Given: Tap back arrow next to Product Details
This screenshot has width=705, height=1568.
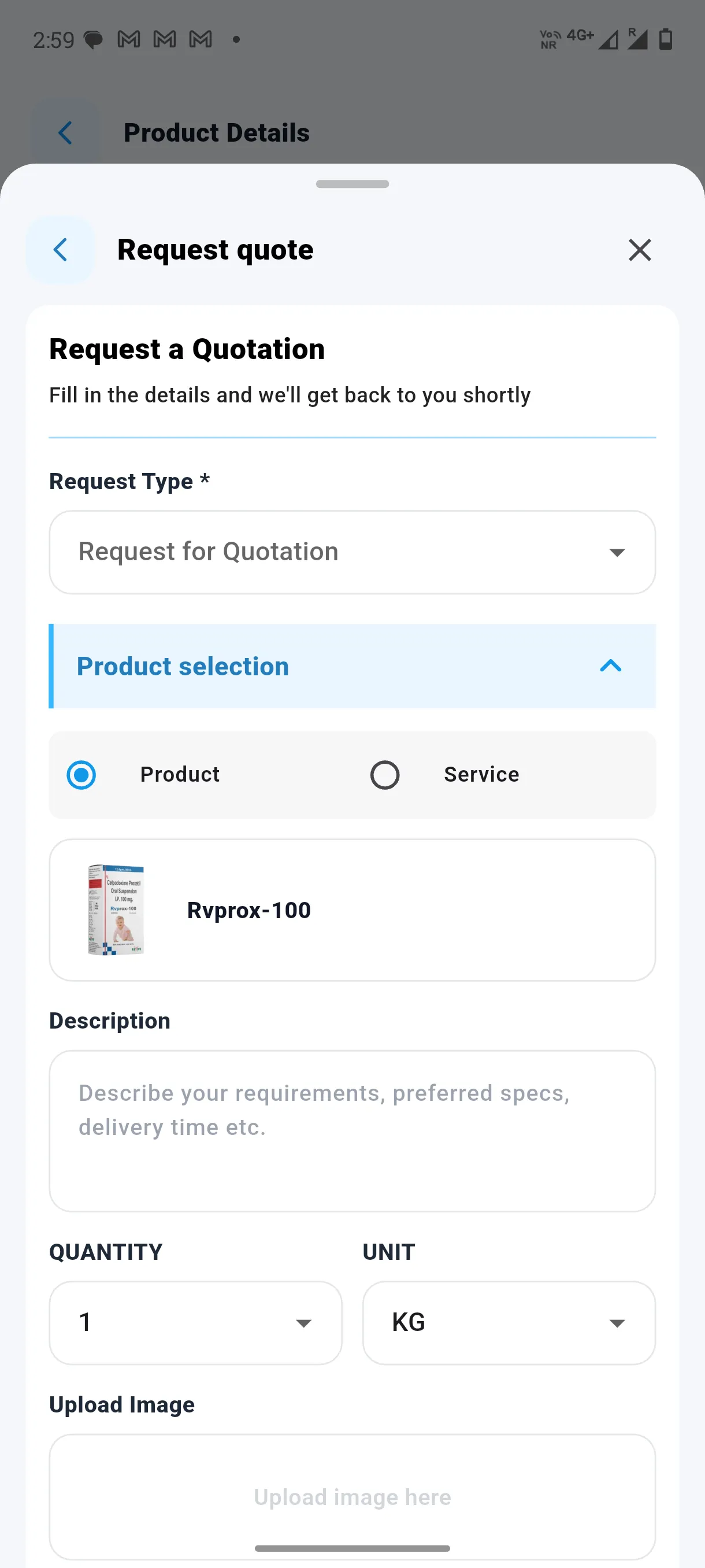Looking at the screenshot, I should 66,133.
